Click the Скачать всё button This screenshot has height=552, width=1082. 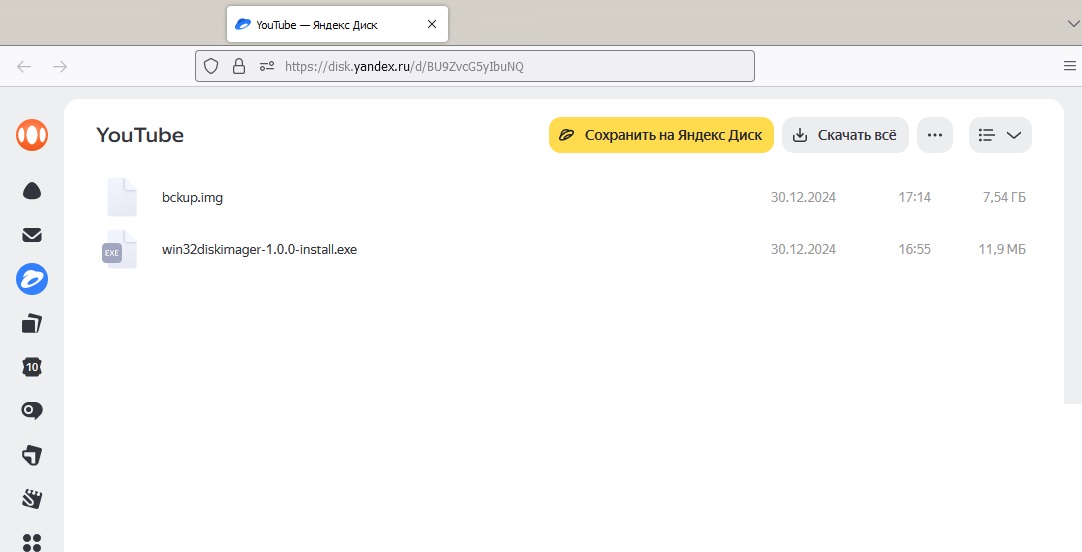coord(845,135)
